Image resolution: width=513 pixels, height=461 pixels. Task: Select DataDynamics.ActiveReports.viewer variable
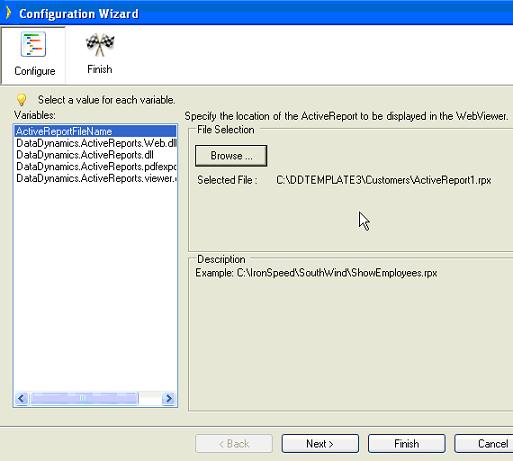(x=95, y=178)
